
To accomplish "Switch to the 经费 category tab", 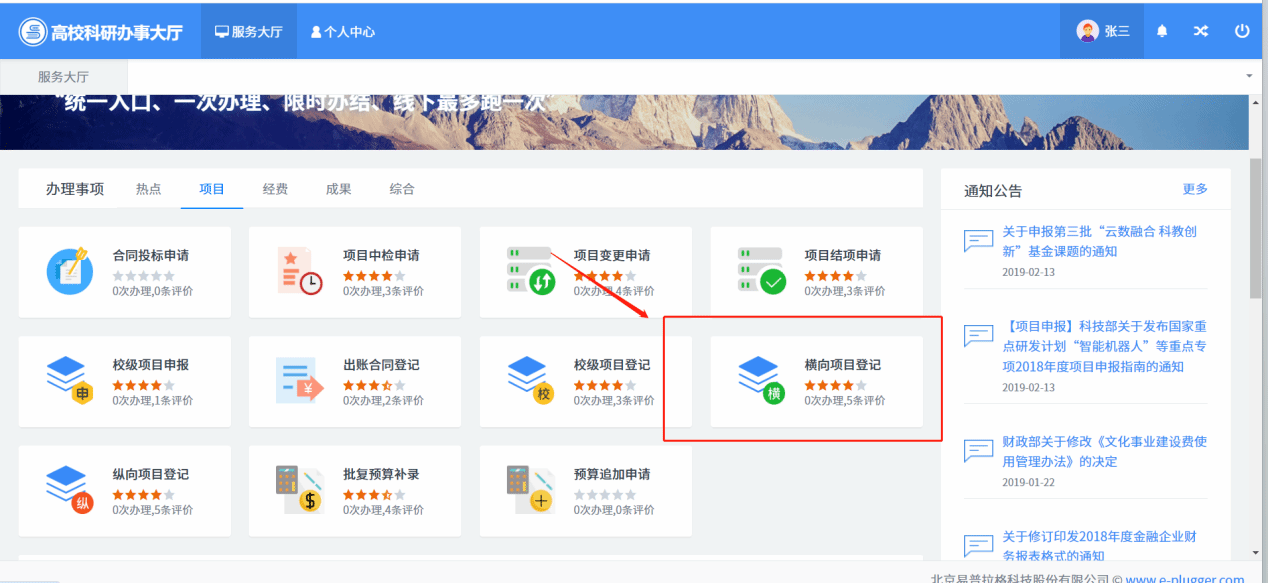I will (x=275, y=189).
